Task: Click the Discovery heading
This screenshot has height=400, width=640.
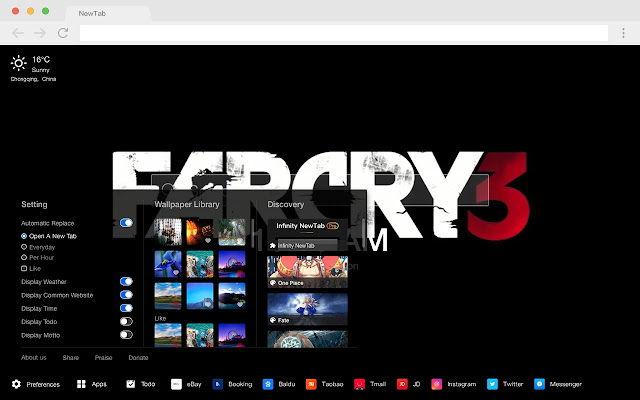Action: point(286,204)
